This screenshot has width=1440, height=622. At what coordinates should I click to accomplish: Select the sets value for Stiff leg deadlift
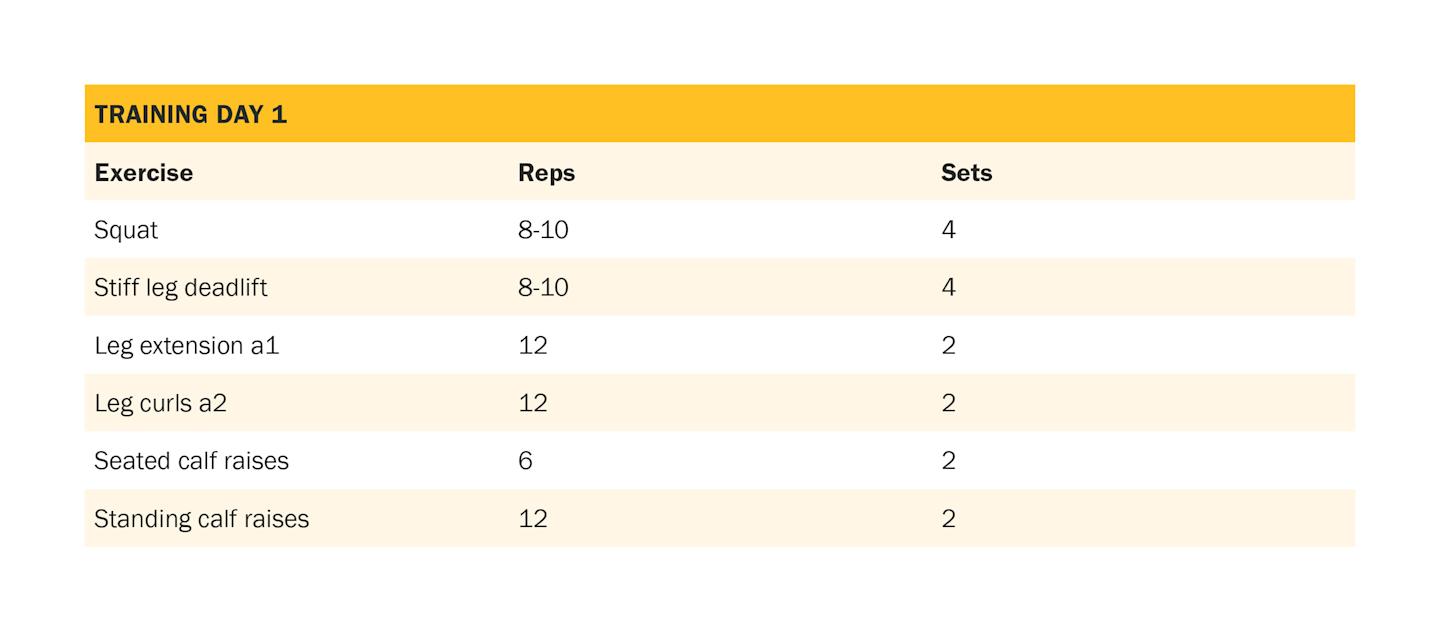[x=948, y=288]
